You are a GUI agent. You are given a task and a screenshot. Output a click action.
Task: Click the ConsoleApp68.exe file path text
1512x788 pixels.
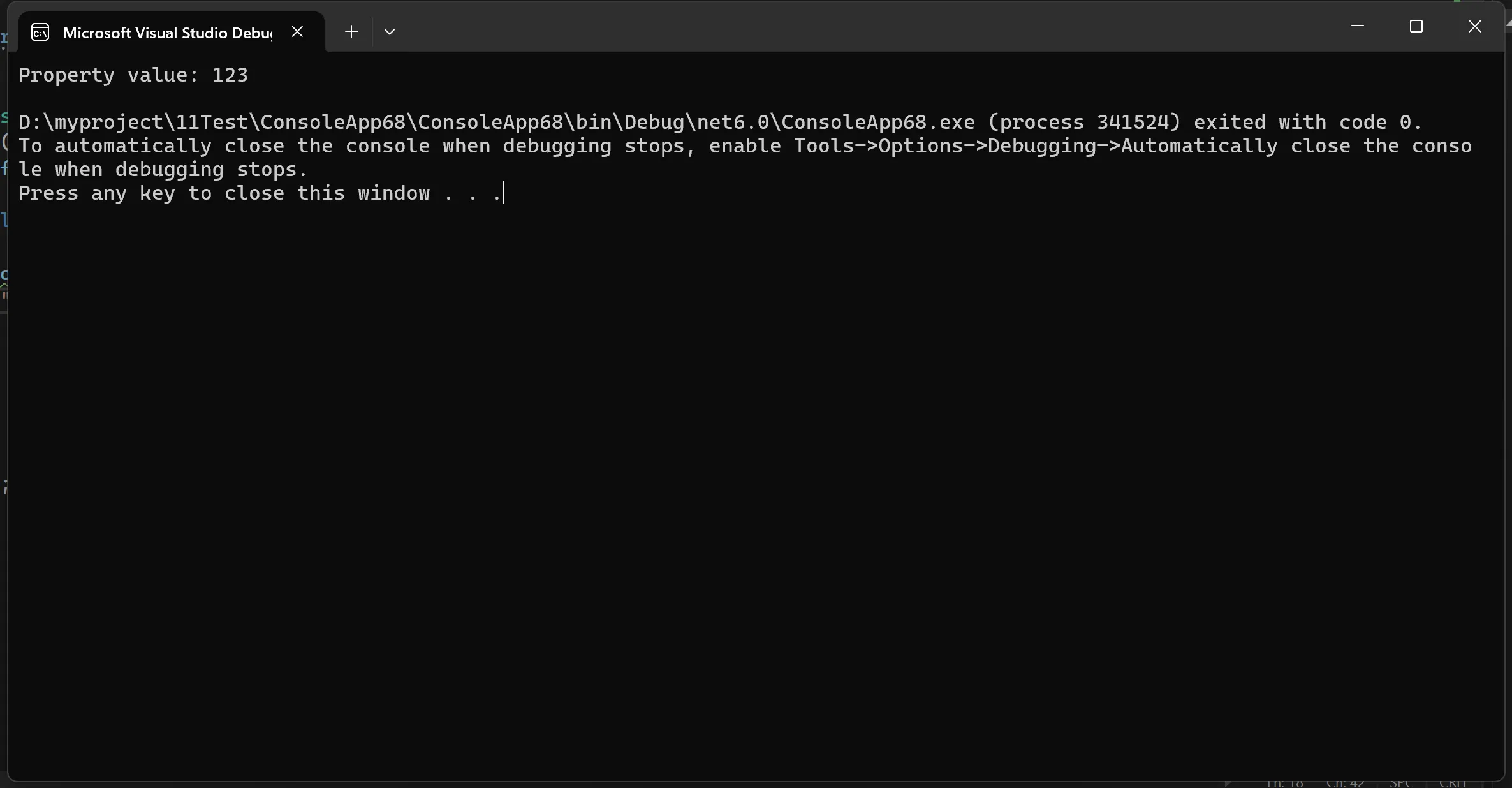pos(496,123)
